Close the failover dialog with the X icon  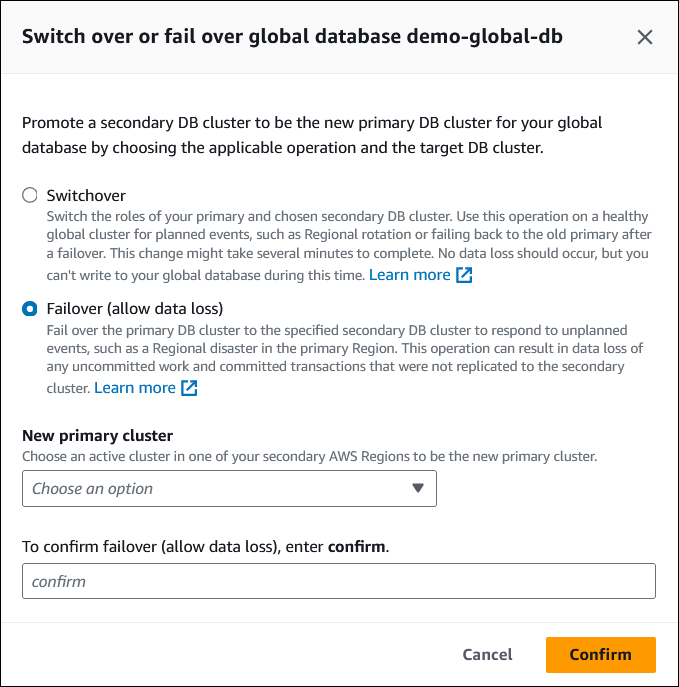pos(645,37)
